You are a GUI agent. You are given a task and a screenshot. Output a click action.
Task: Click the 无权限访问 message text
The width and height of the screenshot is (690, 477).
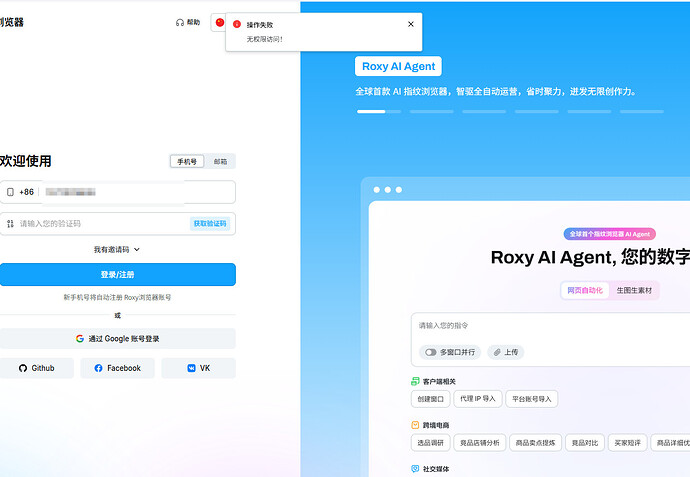264,39
